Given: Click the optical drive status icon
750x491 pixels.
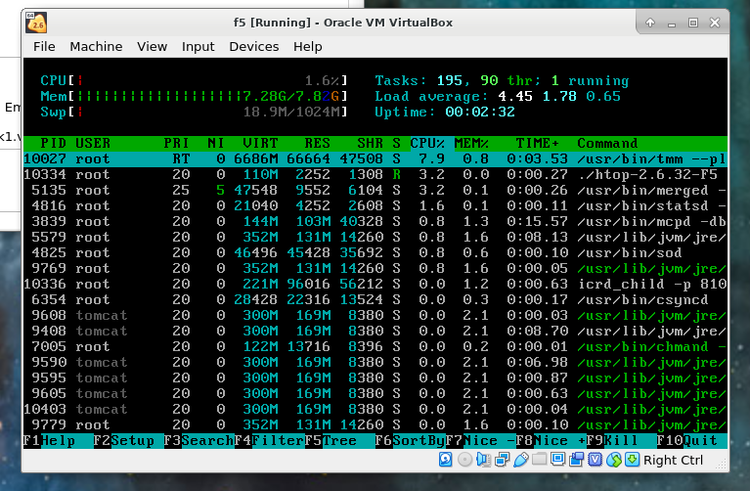Looking at the screenshot, I should (x=465, y=460).
